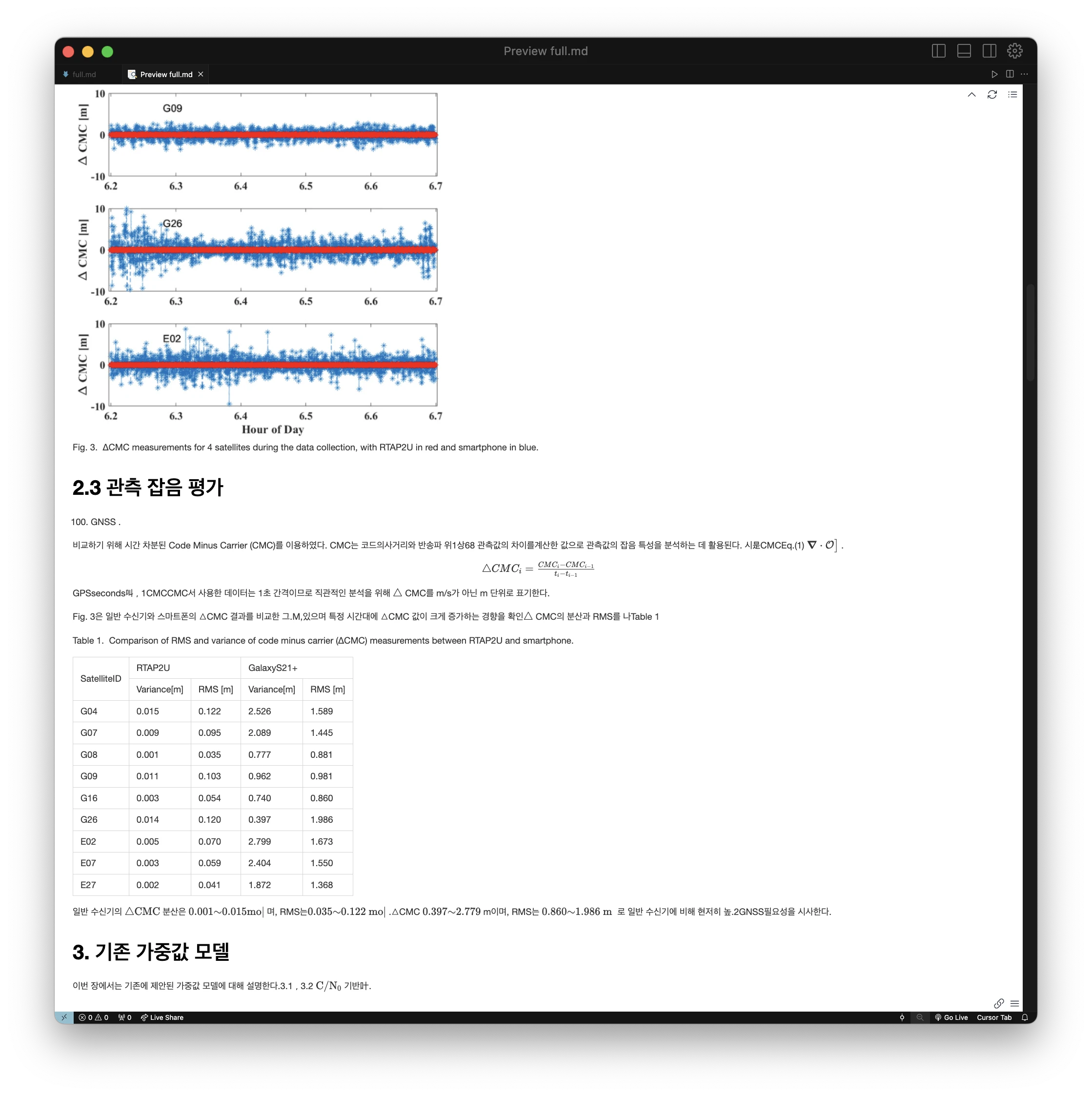
Task: Show errors and warnings count in status bar
Action: [x=94, y=1017]
